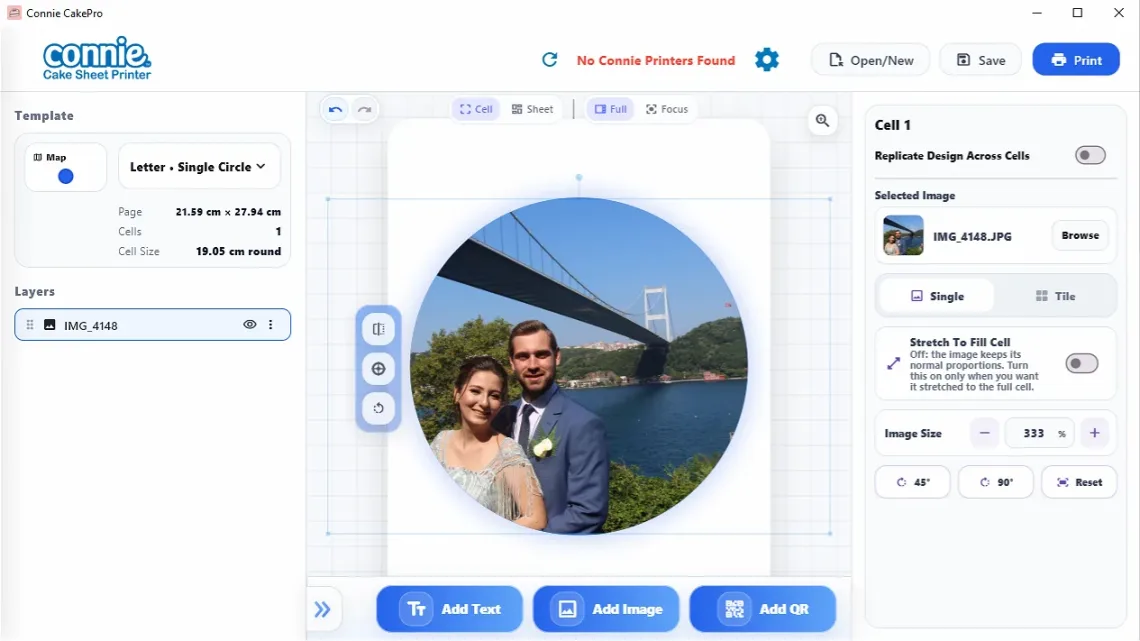Click the undo arrow icon
Image resolution: width=1140 pixels, height=641 pixels.
[335, 110]
